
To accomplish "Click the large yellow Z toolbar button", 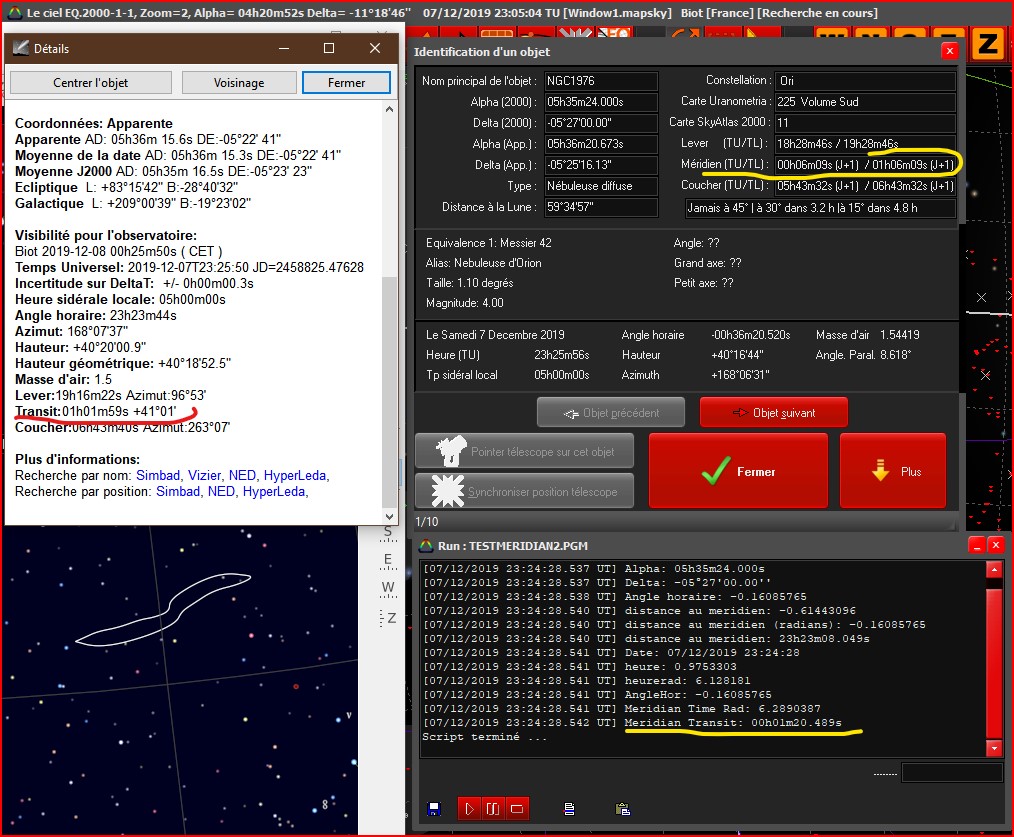I will point(987,44).
